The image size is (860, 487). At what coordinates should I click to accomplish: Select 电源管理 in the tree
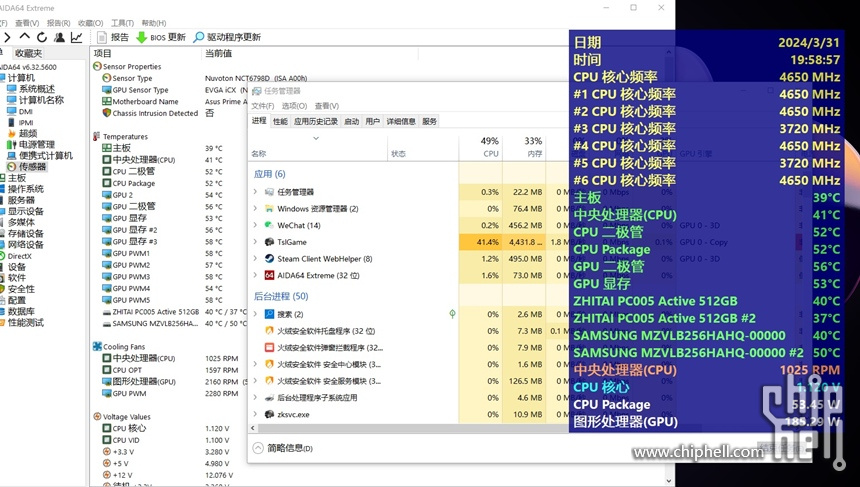coord(37,145)
